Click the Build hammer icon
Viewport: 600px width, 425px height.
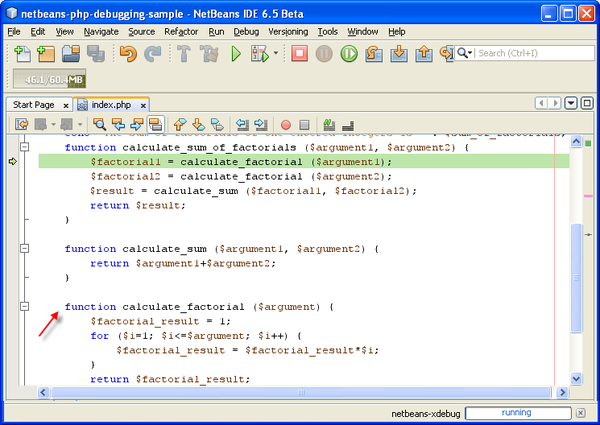184,54
